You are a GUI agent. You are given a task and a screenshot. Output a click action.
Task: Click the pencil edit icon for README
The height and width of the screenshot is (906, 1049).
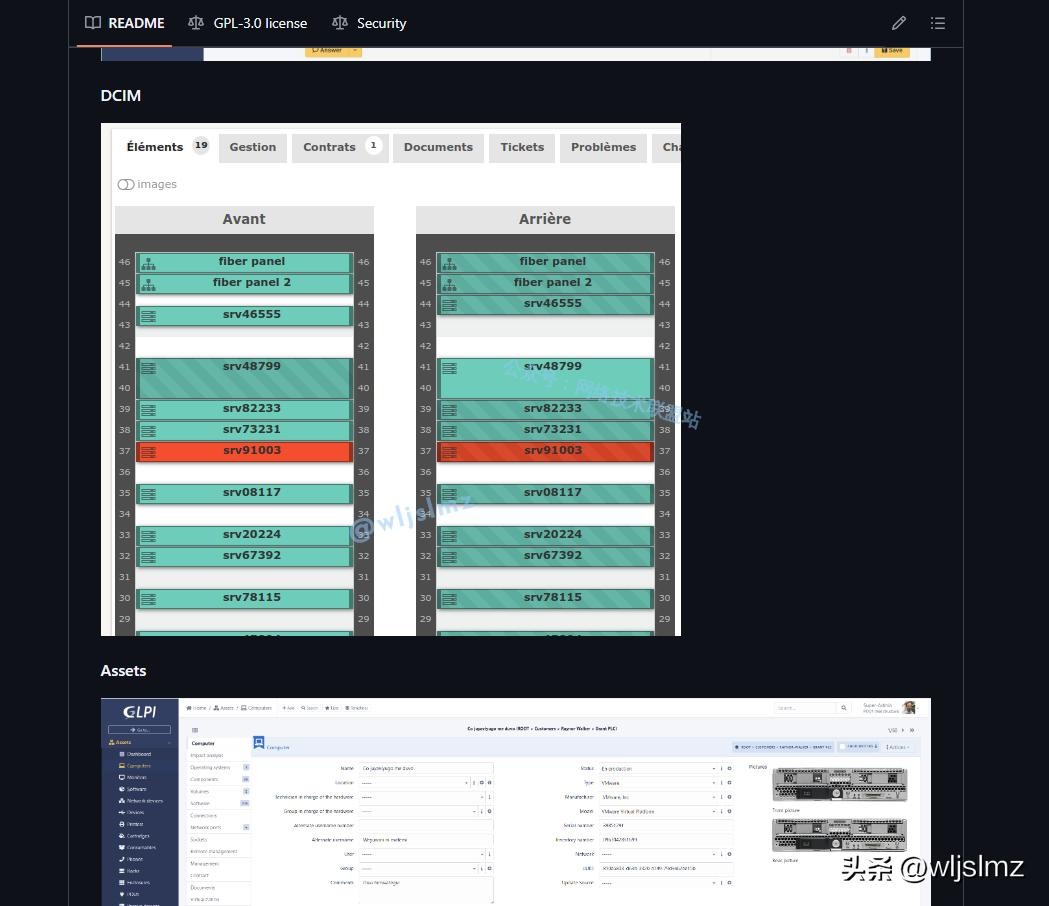pyautogui.click(x=898, y=23)
